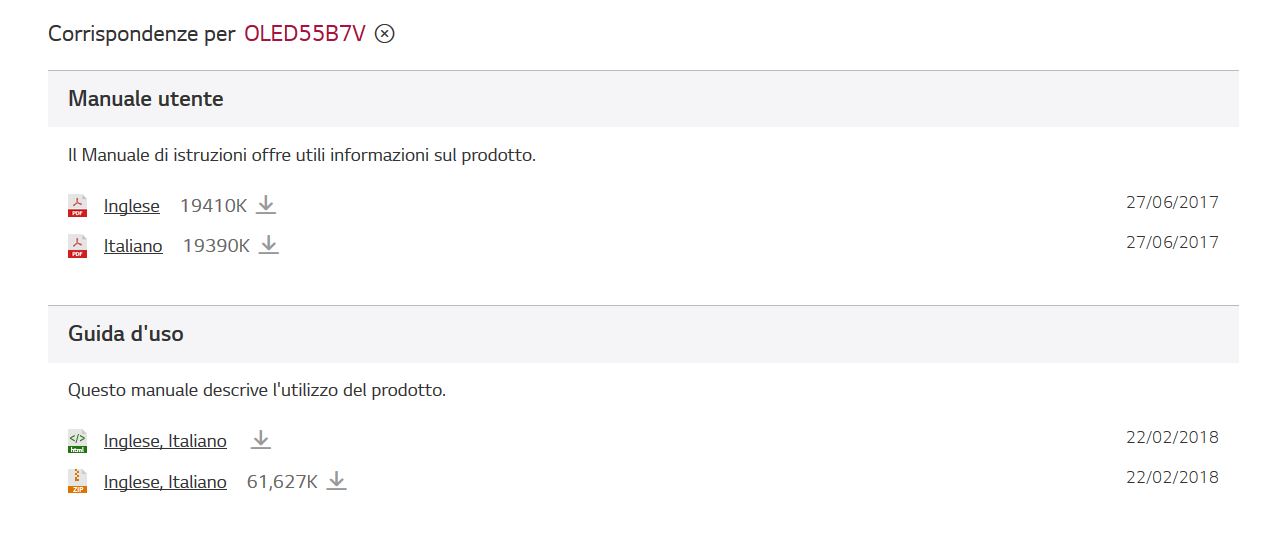Select the Guida d'uso section header
The image size is (1282, 552).
pos(643,334)
